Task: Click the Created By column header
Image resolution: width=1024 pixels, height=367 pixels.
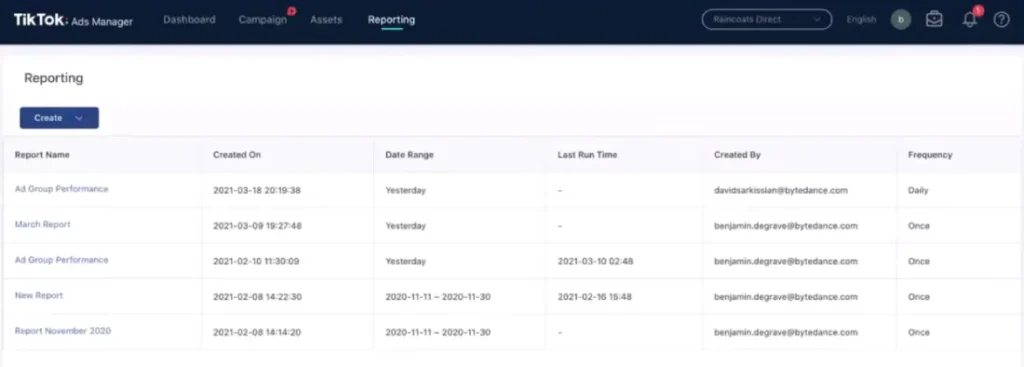Action: pos(737,155)
